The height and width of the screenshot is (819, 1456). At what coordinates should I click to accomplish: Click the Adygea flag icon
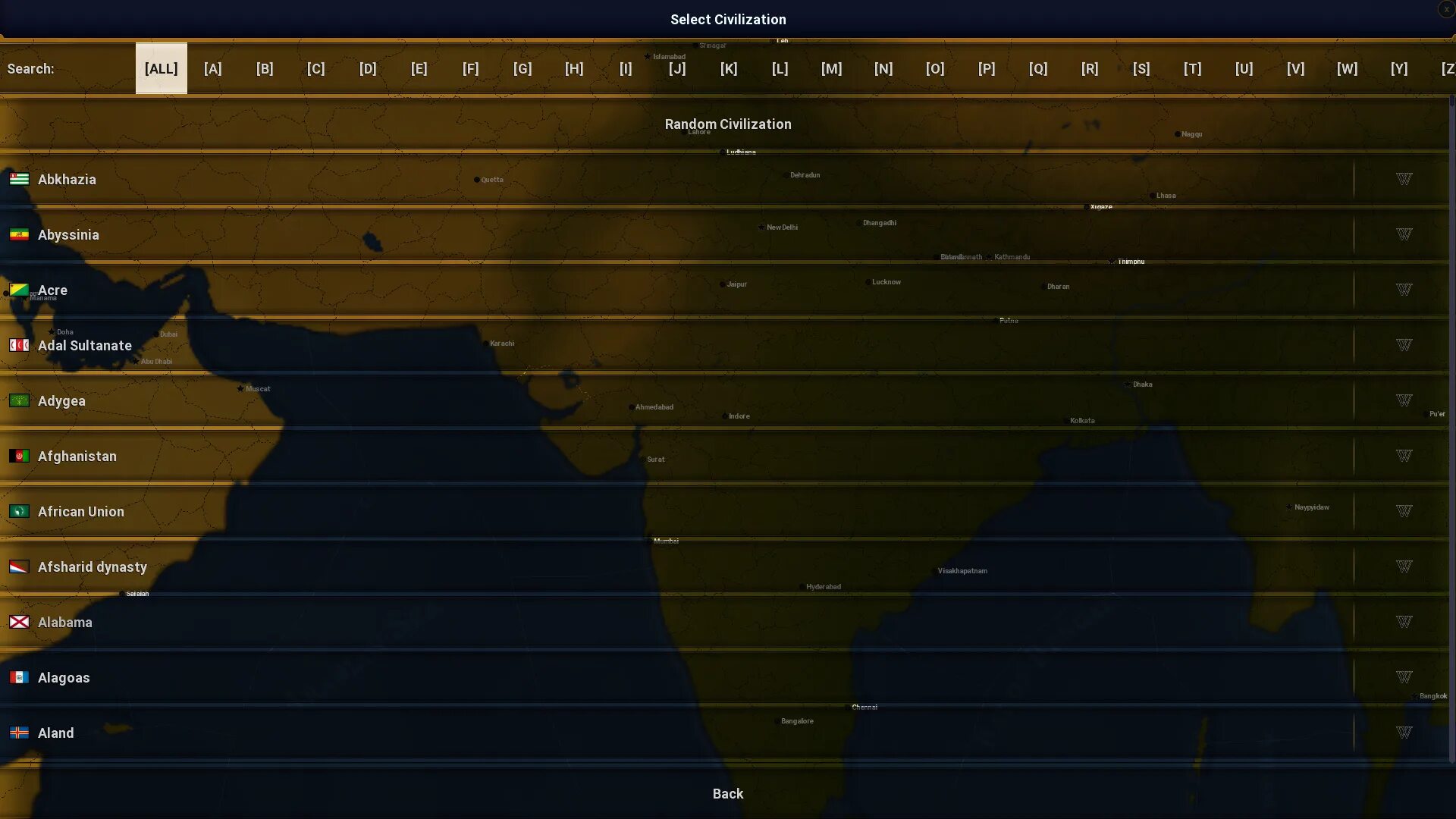pos(19,400)
